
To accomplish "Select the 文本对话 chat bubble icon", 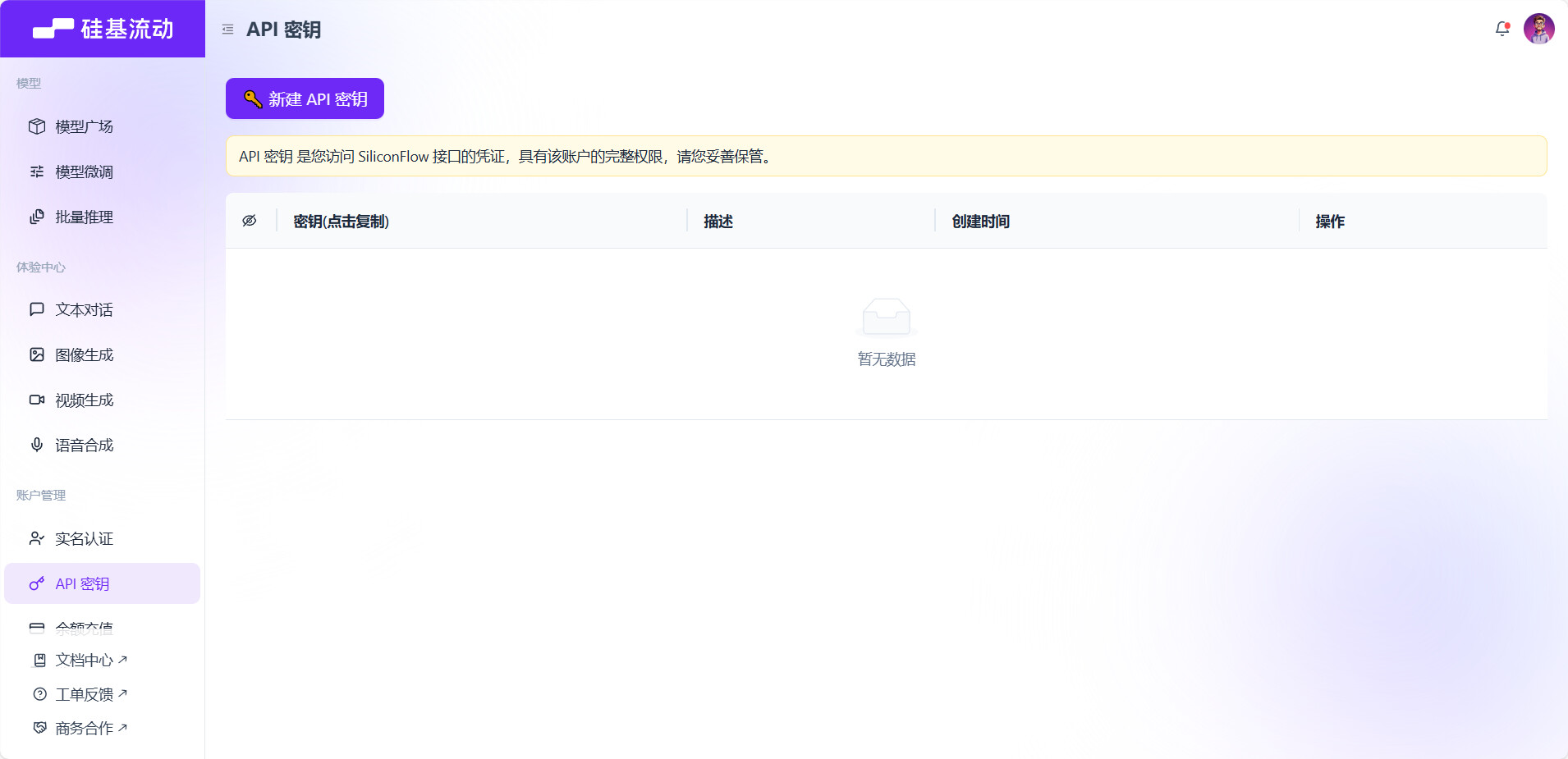I will click(37, 309).
